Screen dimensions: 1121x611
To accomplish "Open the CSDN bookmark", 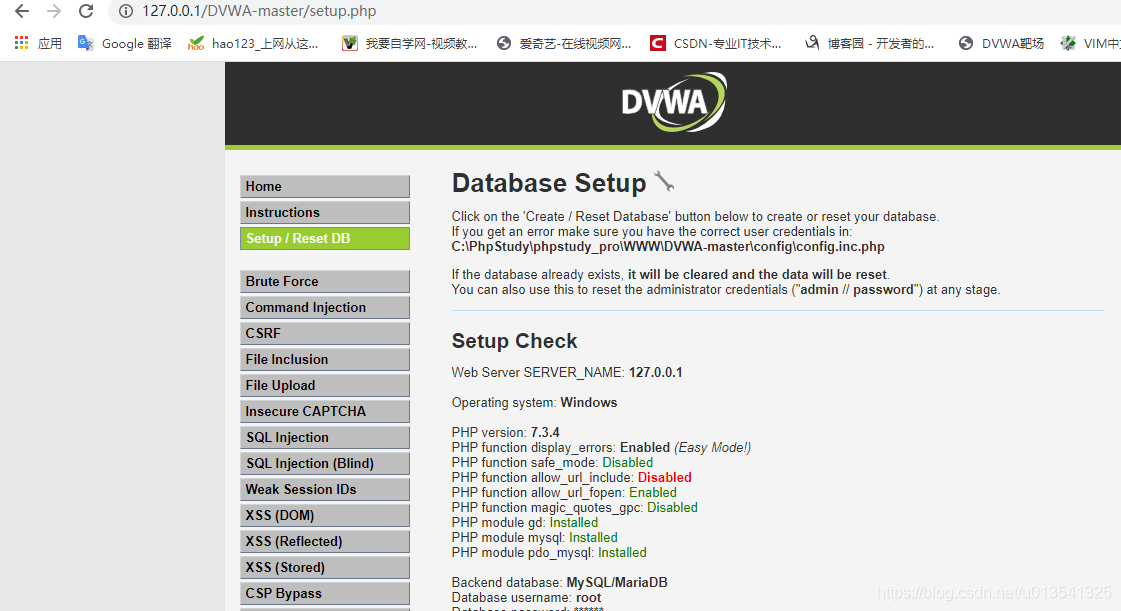I will click(x=715, y=43).
